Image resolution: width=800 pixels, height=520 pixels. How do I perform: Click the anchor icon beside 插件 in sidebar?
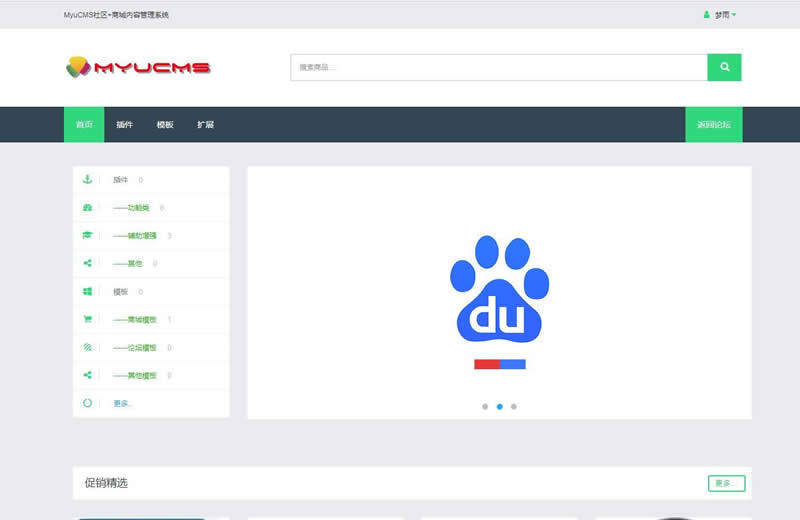(87, 179)
